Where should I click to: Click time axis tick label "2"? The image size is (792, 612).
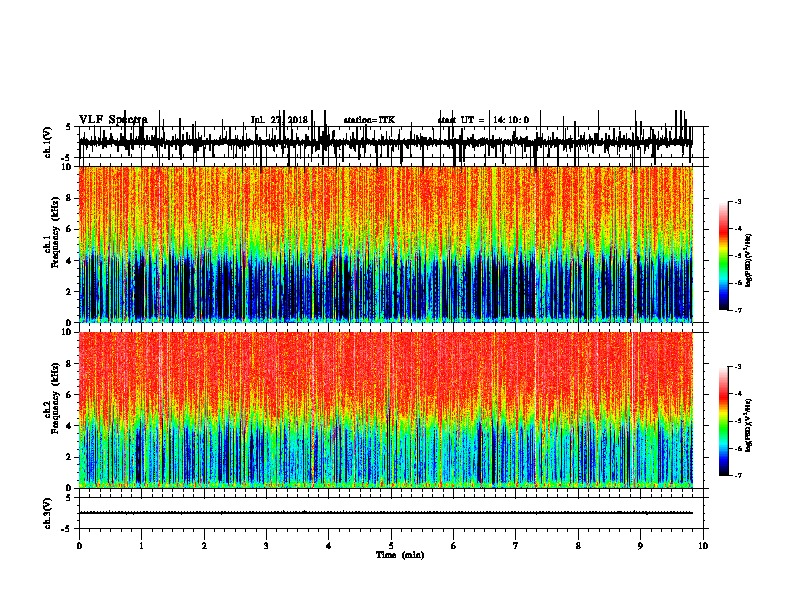tap(204, 546)
